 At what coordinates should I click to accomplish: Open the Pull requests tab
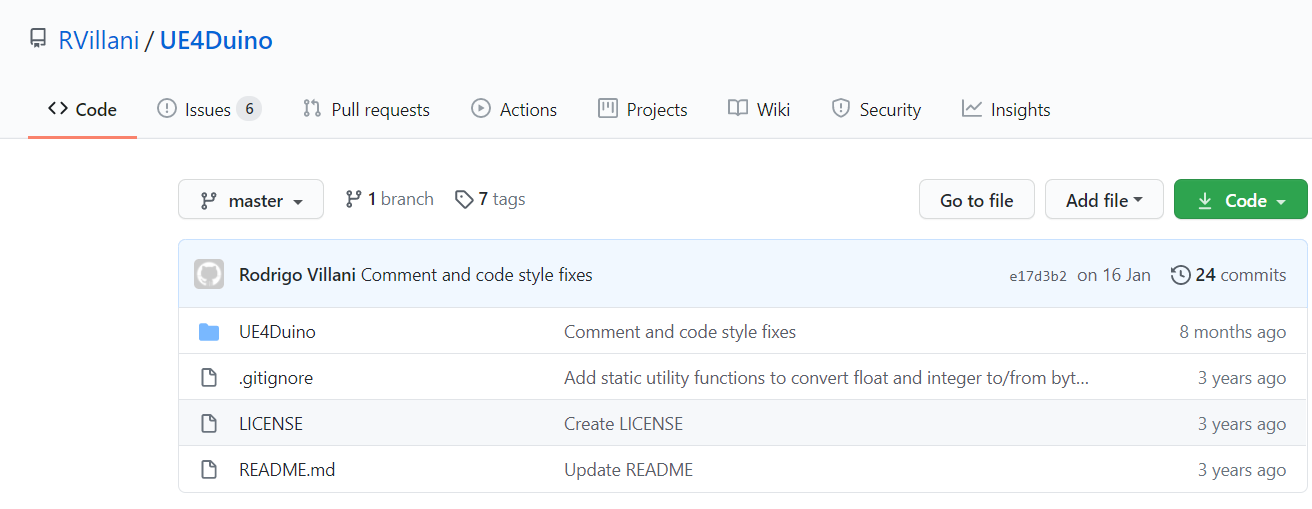(366, 109)
